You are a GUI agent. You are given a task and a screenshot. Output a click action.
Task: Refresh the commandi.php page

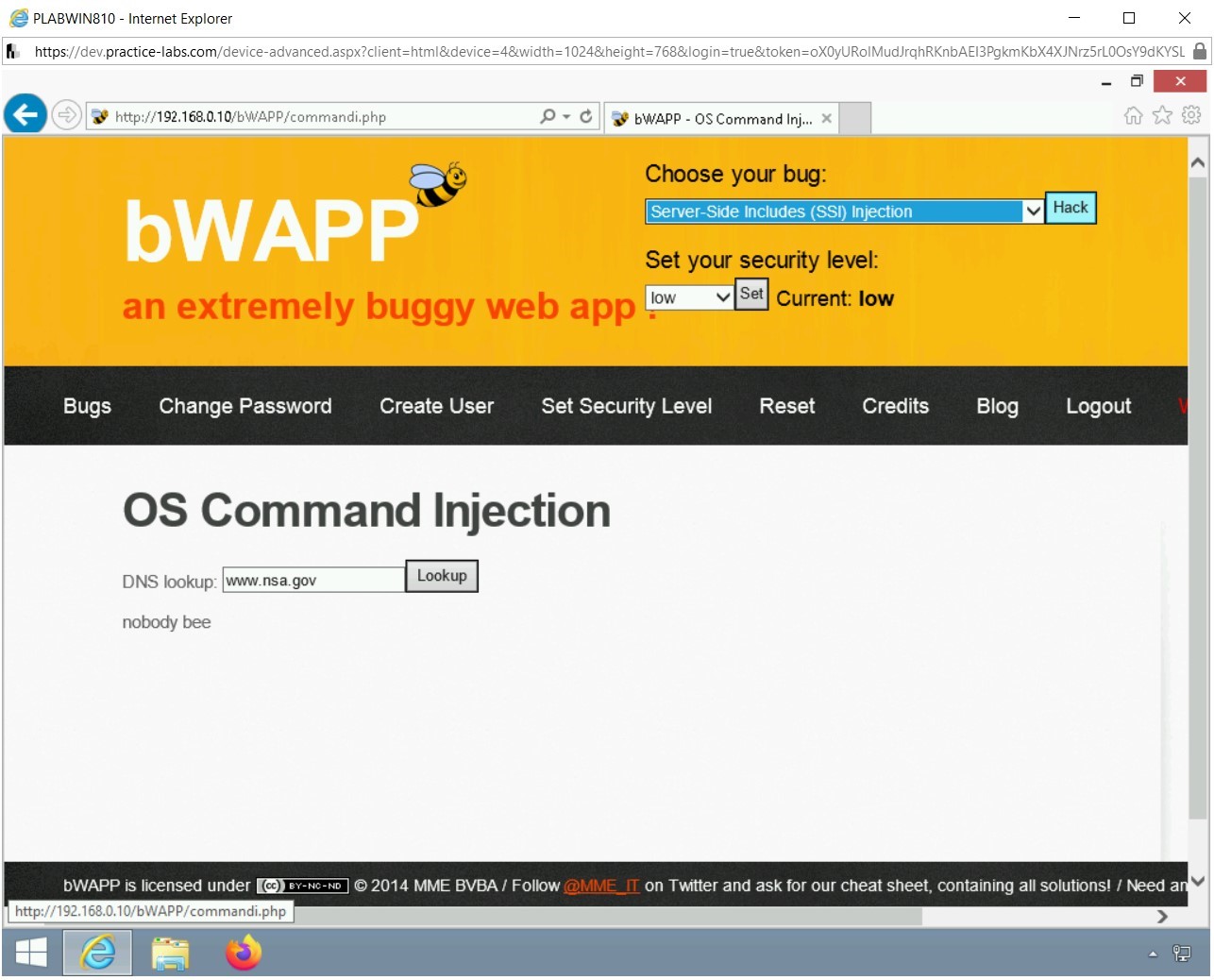[585, 116]
